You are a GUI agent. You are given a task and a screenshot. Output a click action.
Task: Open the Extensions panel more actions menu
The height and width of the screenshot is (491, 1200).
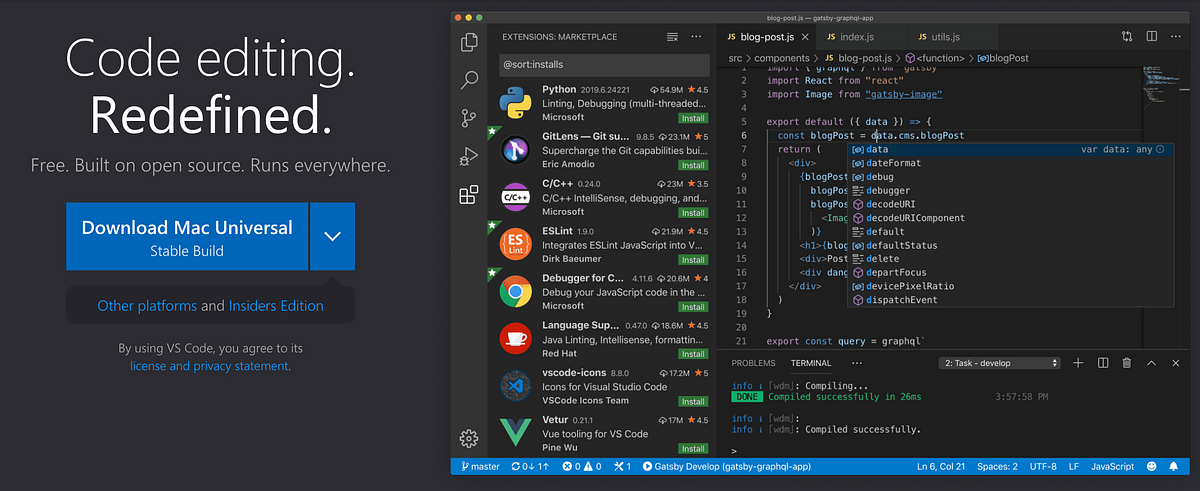[x=698, y=37]
